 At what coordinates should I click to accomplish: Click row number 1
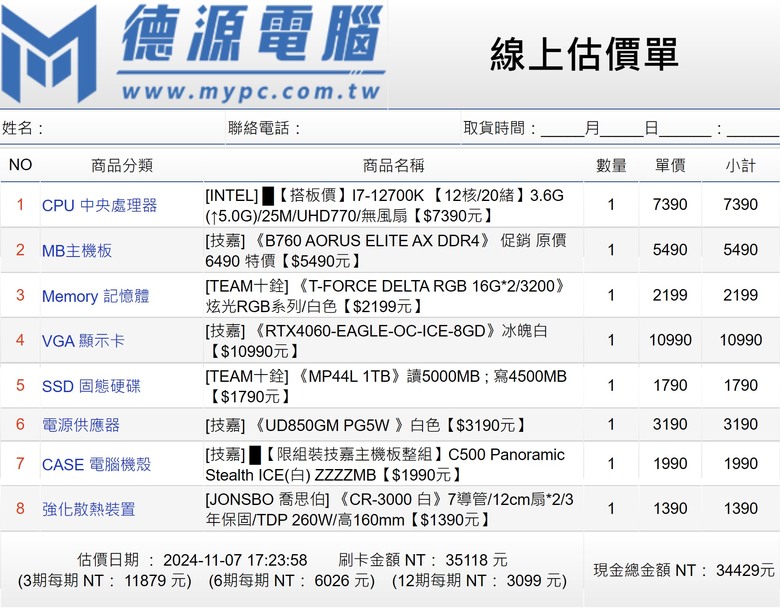20,204
